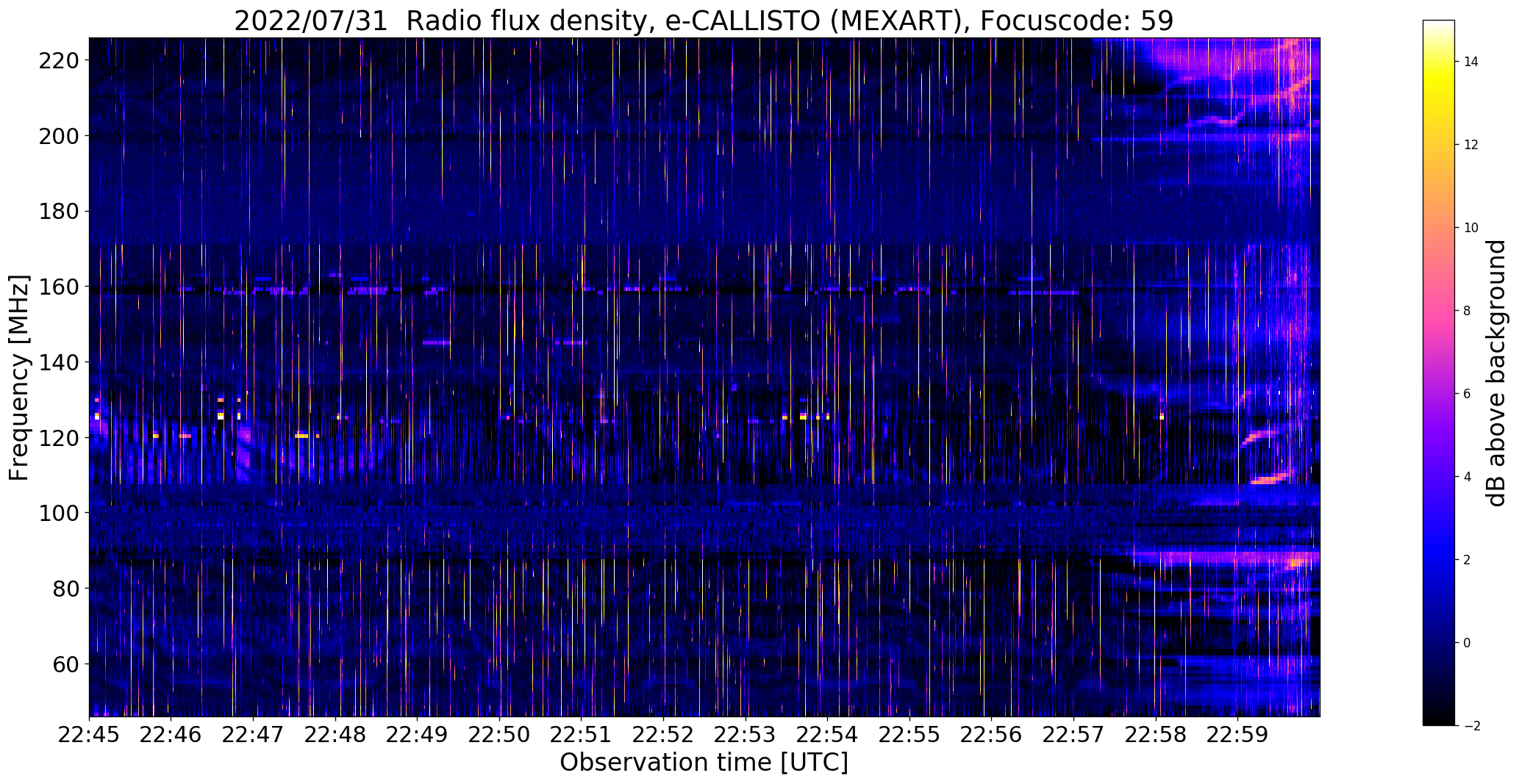
Task: Click the 120 frequency tick label
Action: click(60, 438)
